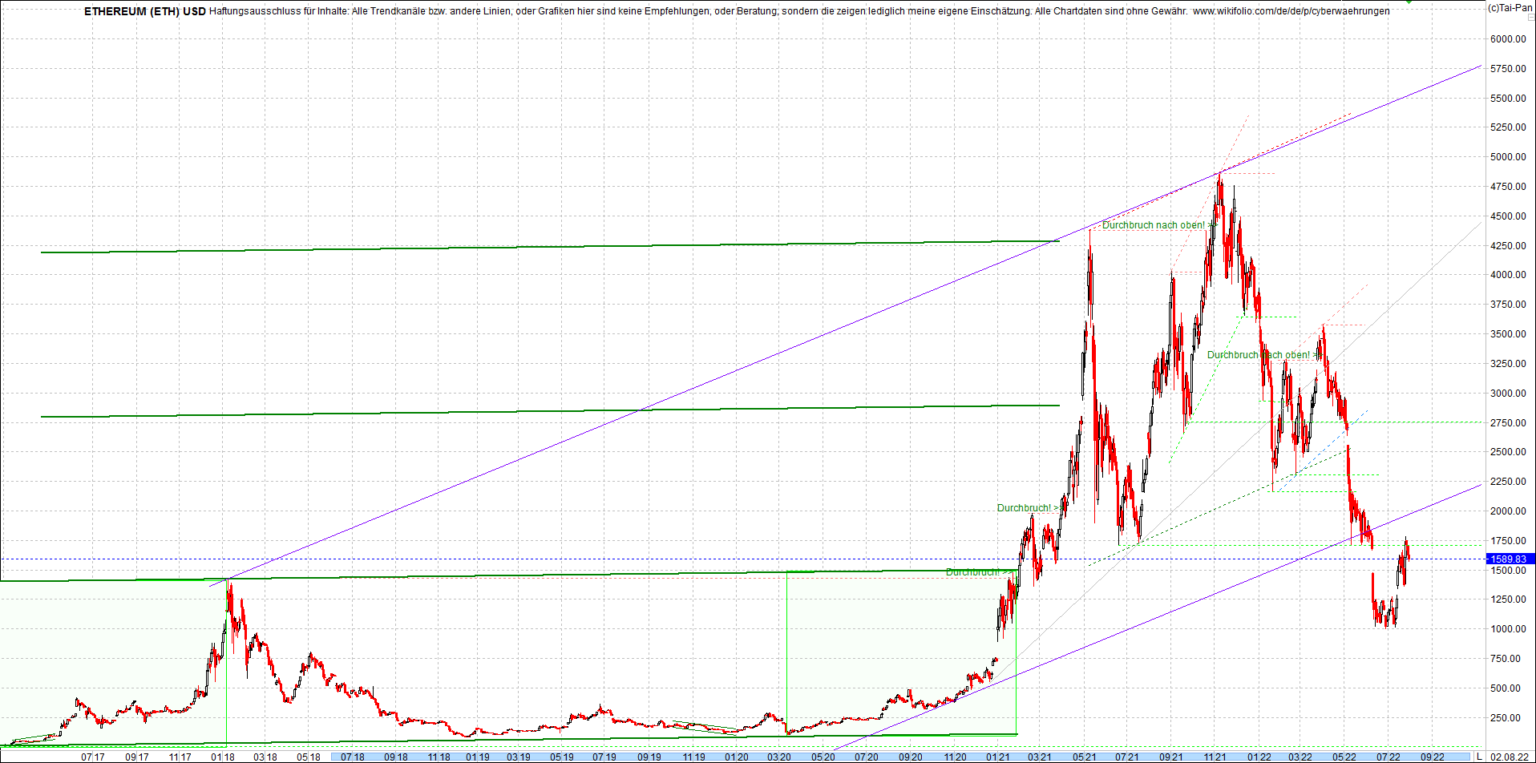Viewport: 1536px width, 763px height.
Task: Click the (c)Tai-Pan copyright label
Action: (1511, 8)
